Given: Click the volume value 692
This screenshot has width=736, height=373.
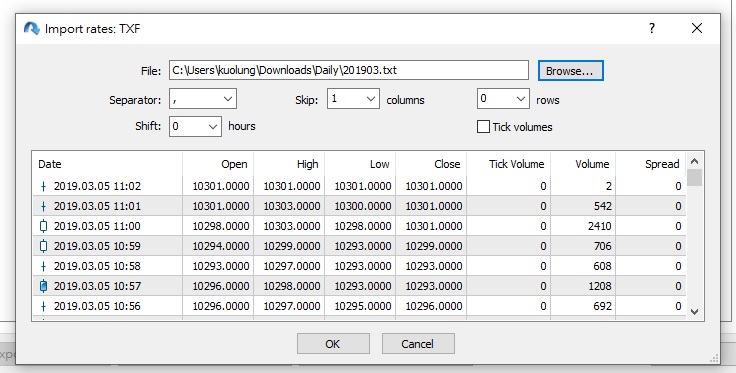Looking at the screenshot, I should 603,306.
